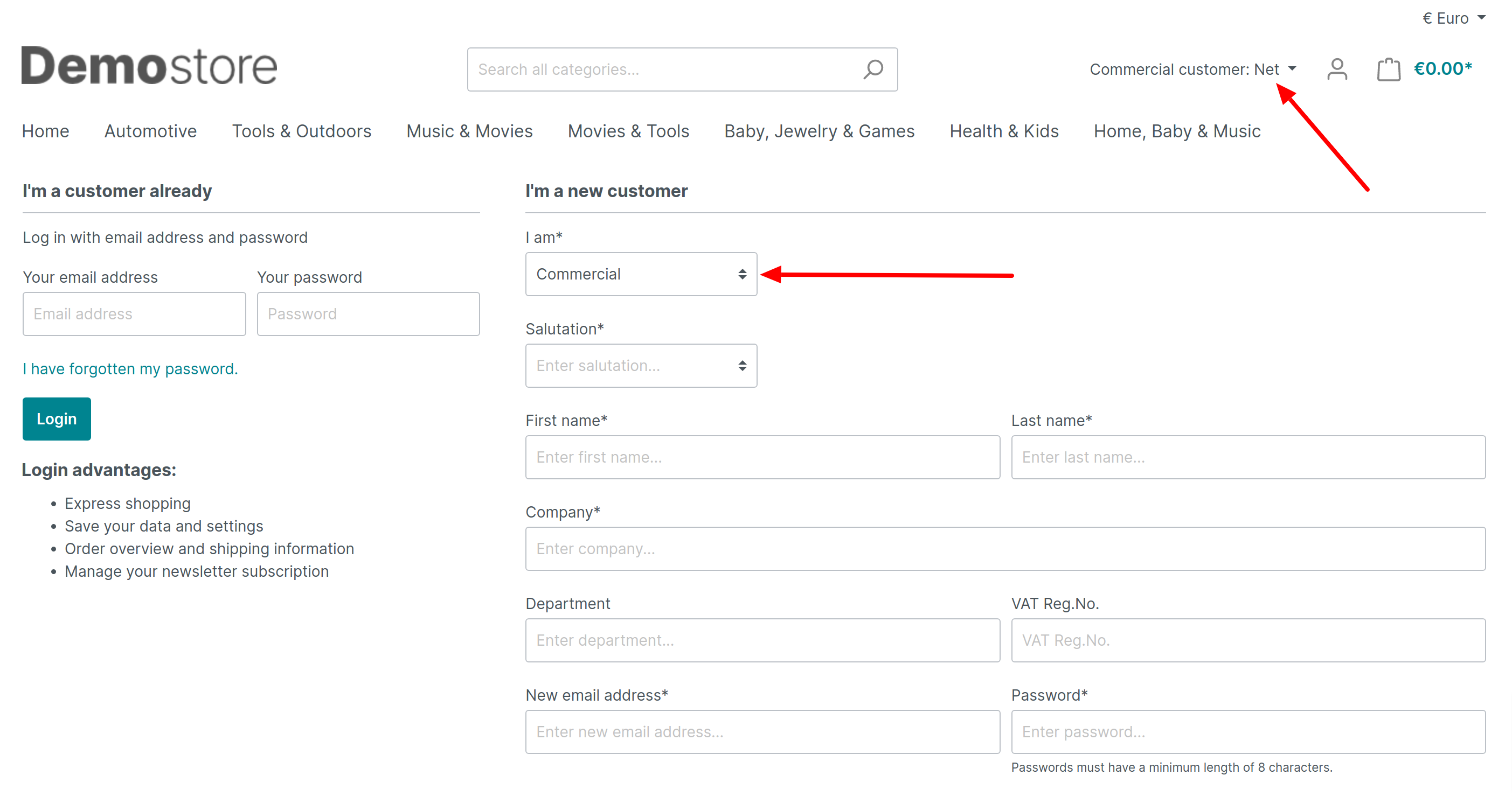Click 'Express shopping' list item
The image size is (1512, 810).
tap(127, 503)
